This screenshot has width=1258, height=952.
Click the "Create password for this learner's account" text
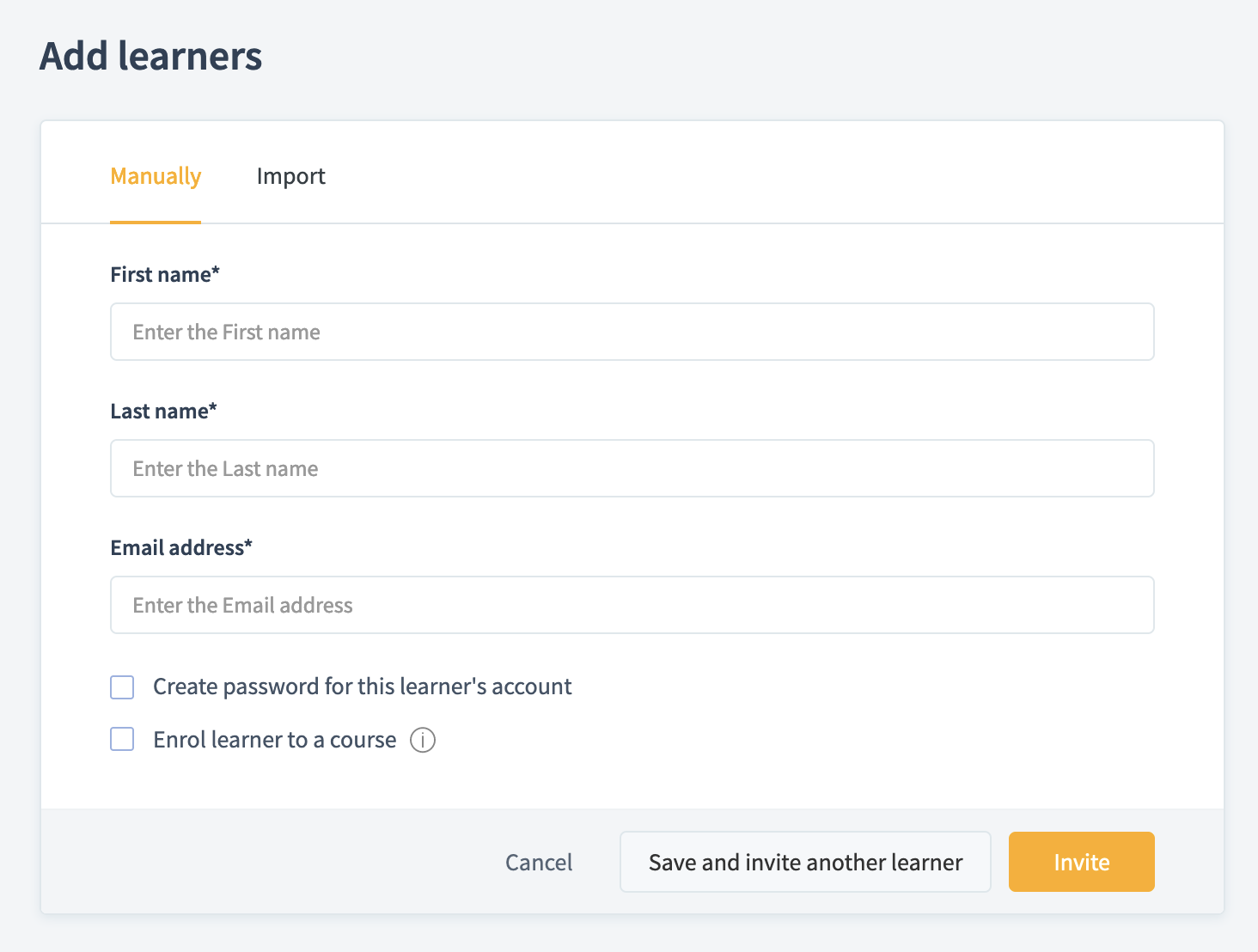tap(362, 687)
